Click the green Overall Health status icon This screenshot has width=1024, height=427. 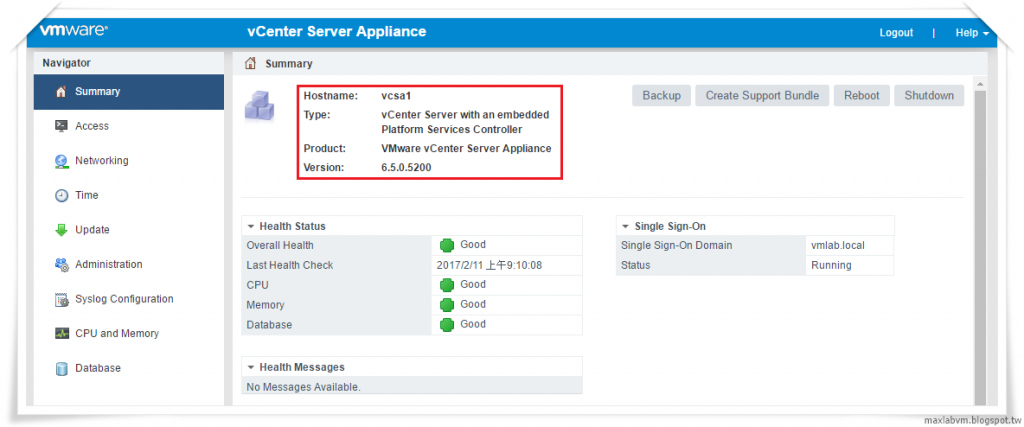447,245
